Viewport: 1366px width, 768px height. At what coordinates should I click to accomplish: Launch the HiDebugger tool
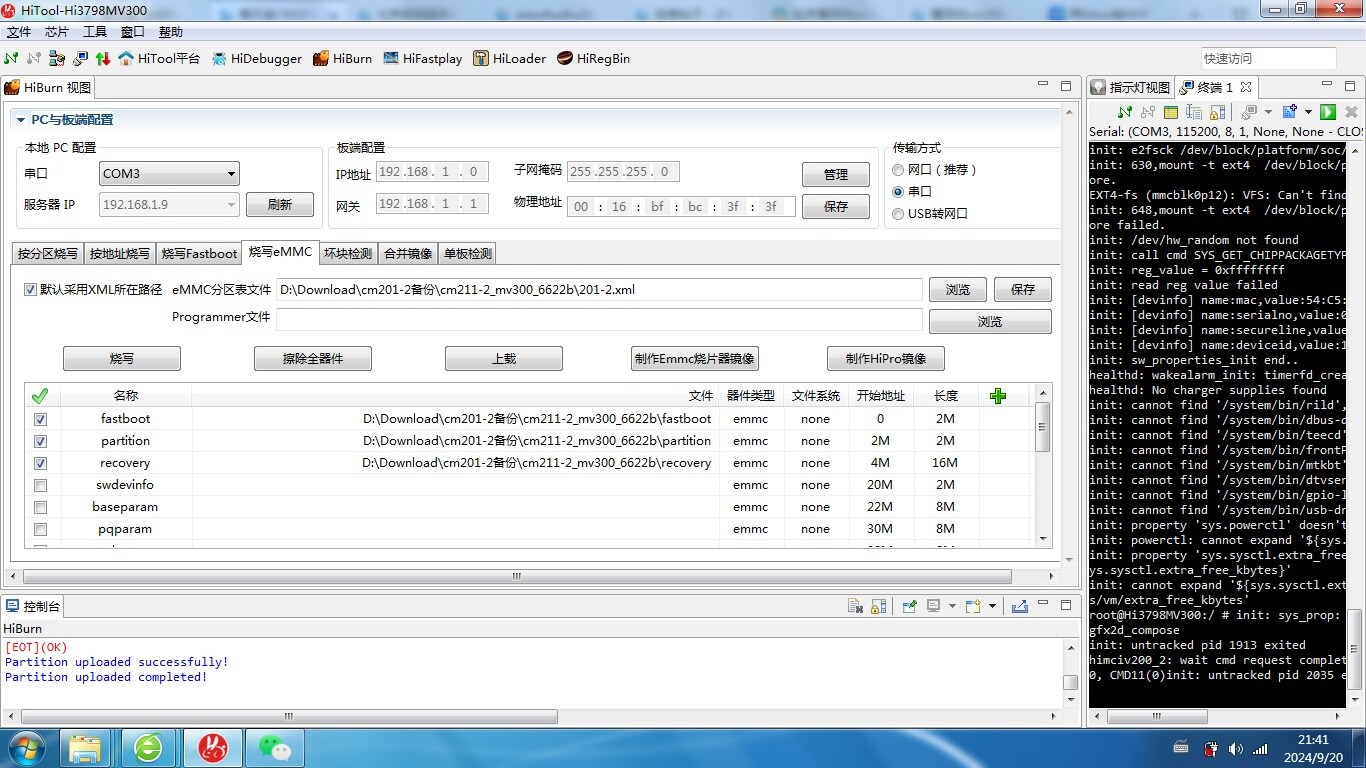pyautogui.click(x=257, y=58)
